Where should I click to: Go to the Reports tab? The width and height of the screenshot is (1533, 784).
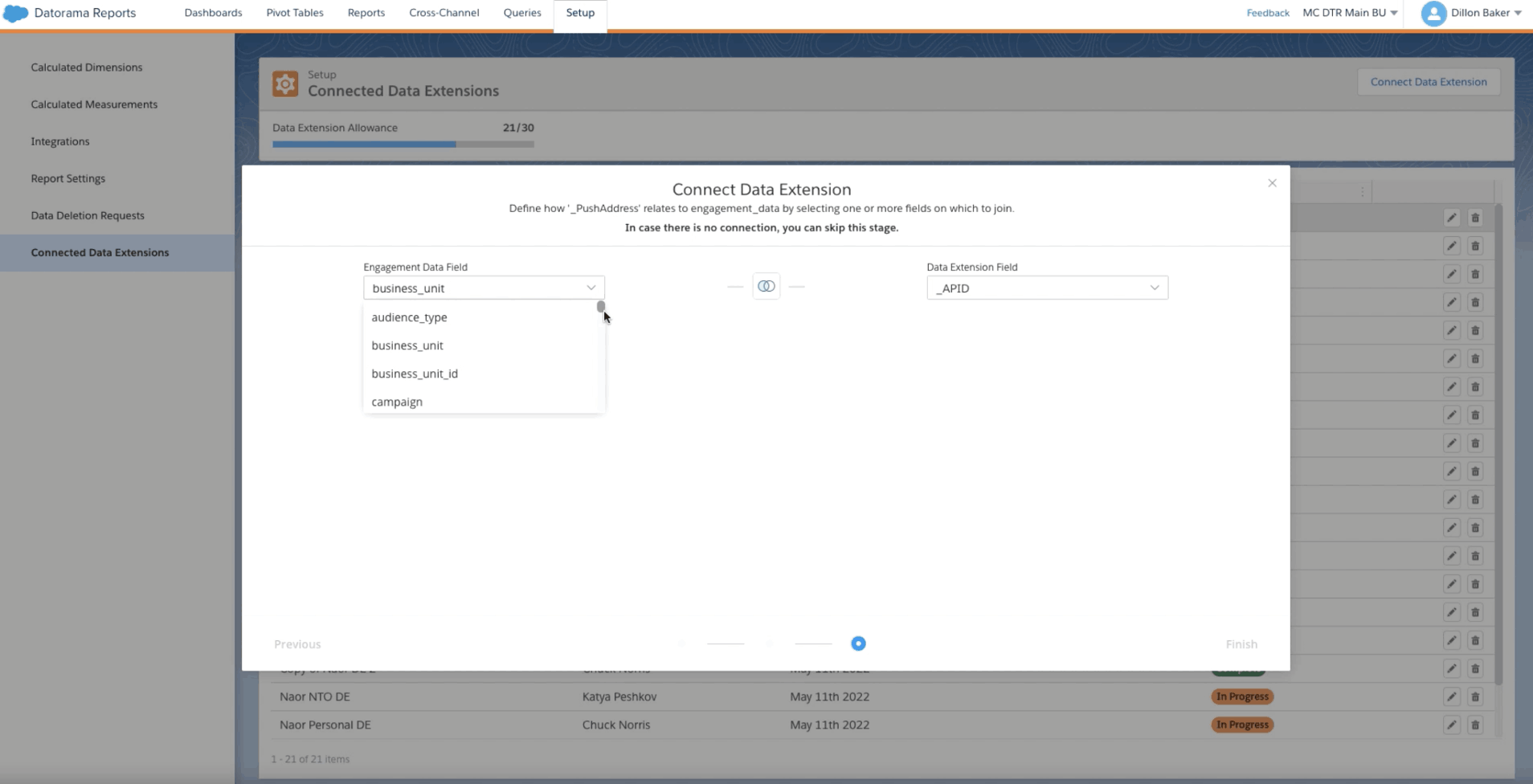pos(366,13)
